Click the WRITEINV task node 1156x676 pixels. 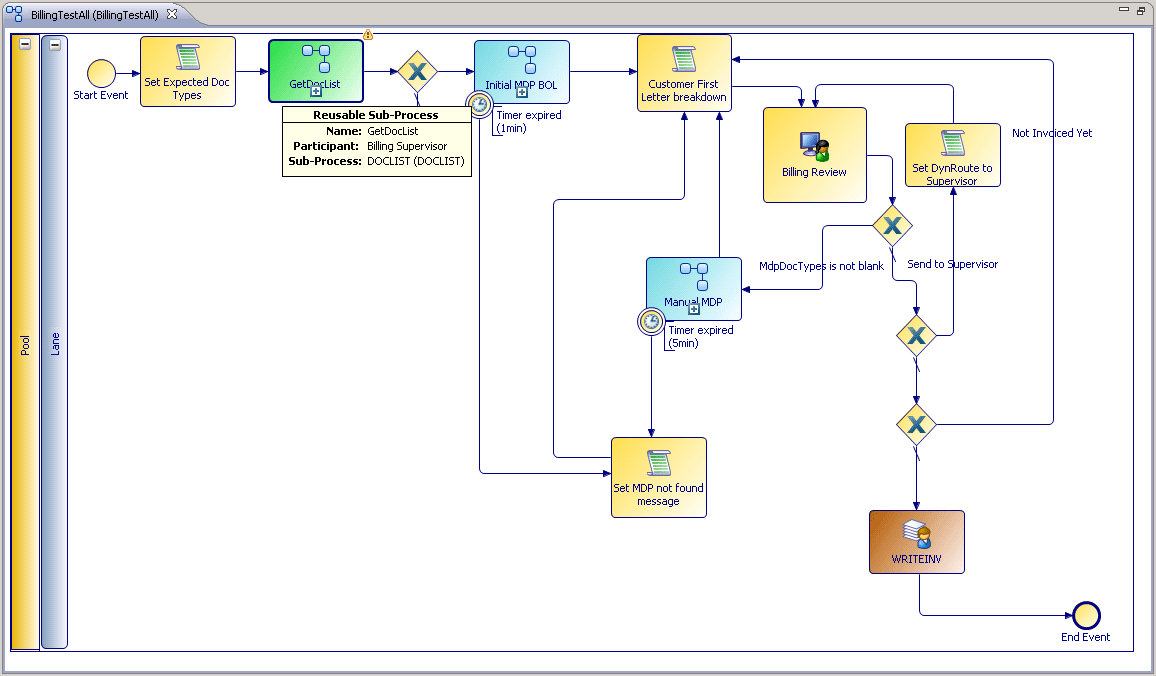point(916,541)
